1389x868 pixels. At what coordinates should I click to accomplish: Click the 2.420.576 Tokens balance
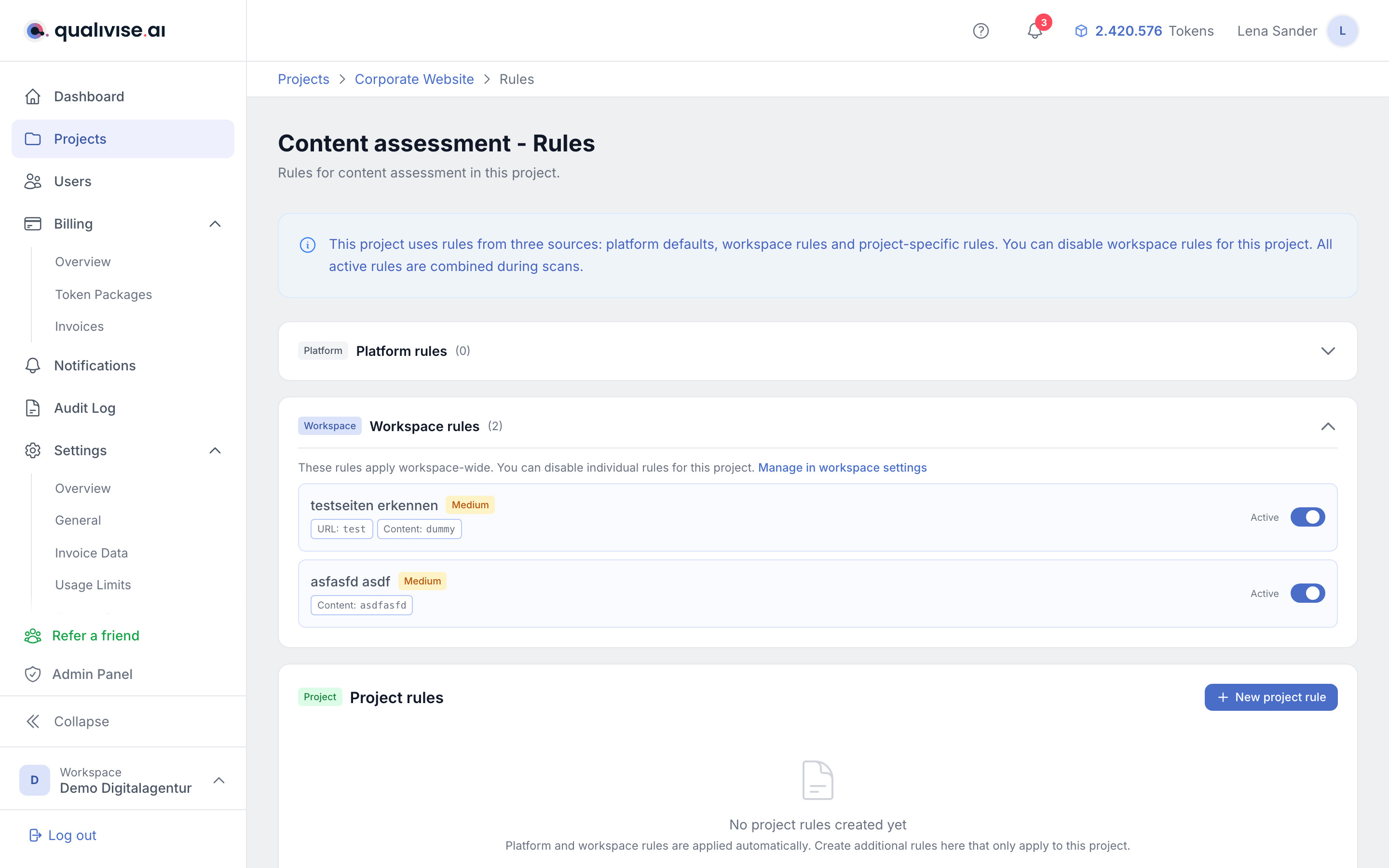(1144, 31)
